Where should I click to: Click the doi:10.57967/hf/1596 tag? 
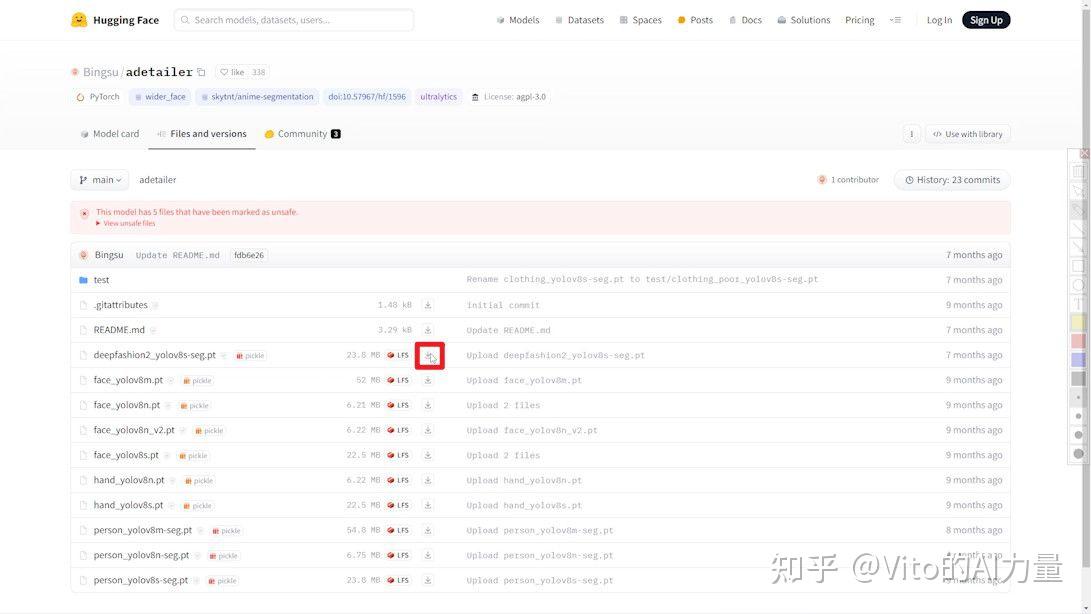[x=367, y=97]
